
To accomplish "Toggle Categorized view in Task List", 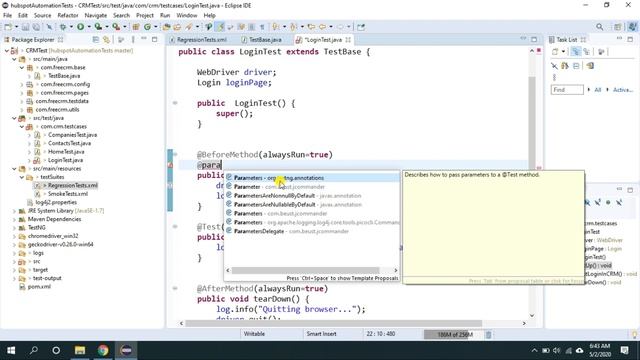I will click(576, 52).
